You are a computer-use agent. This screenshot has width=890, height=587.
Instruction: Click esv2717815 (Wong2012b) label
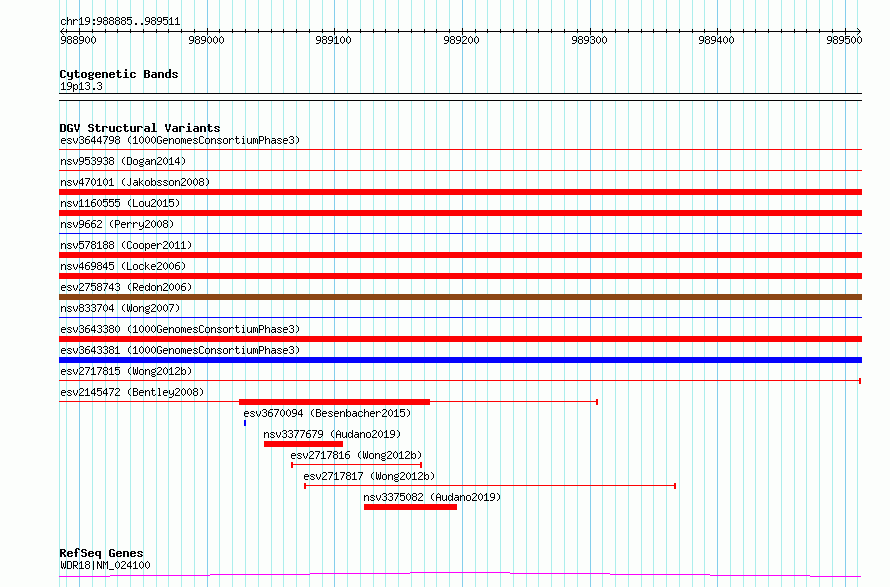126,371
